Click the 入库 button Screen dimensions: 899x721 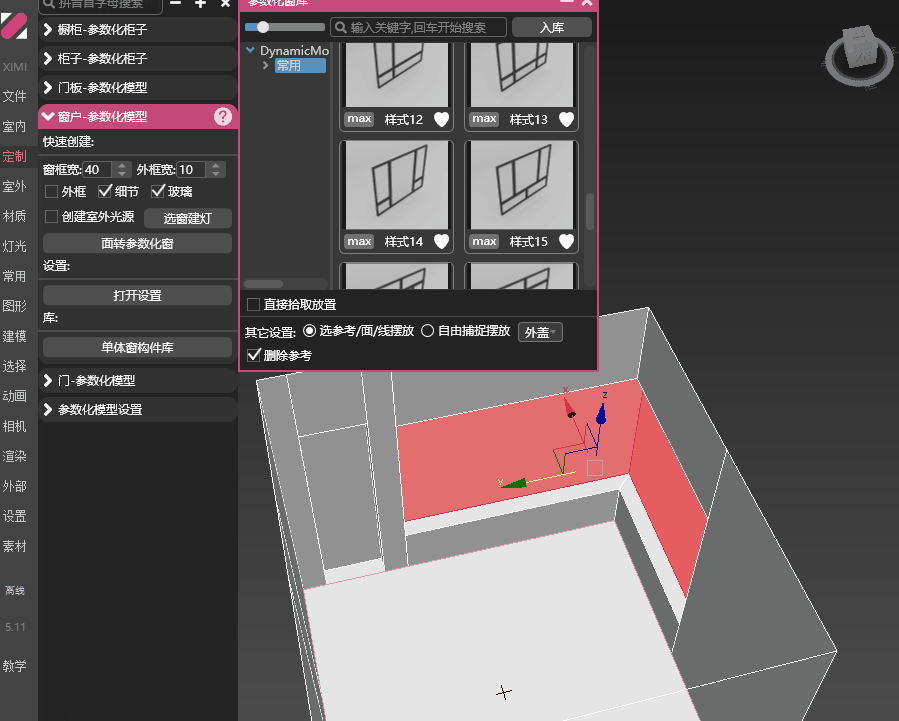(x=552, y=28)
